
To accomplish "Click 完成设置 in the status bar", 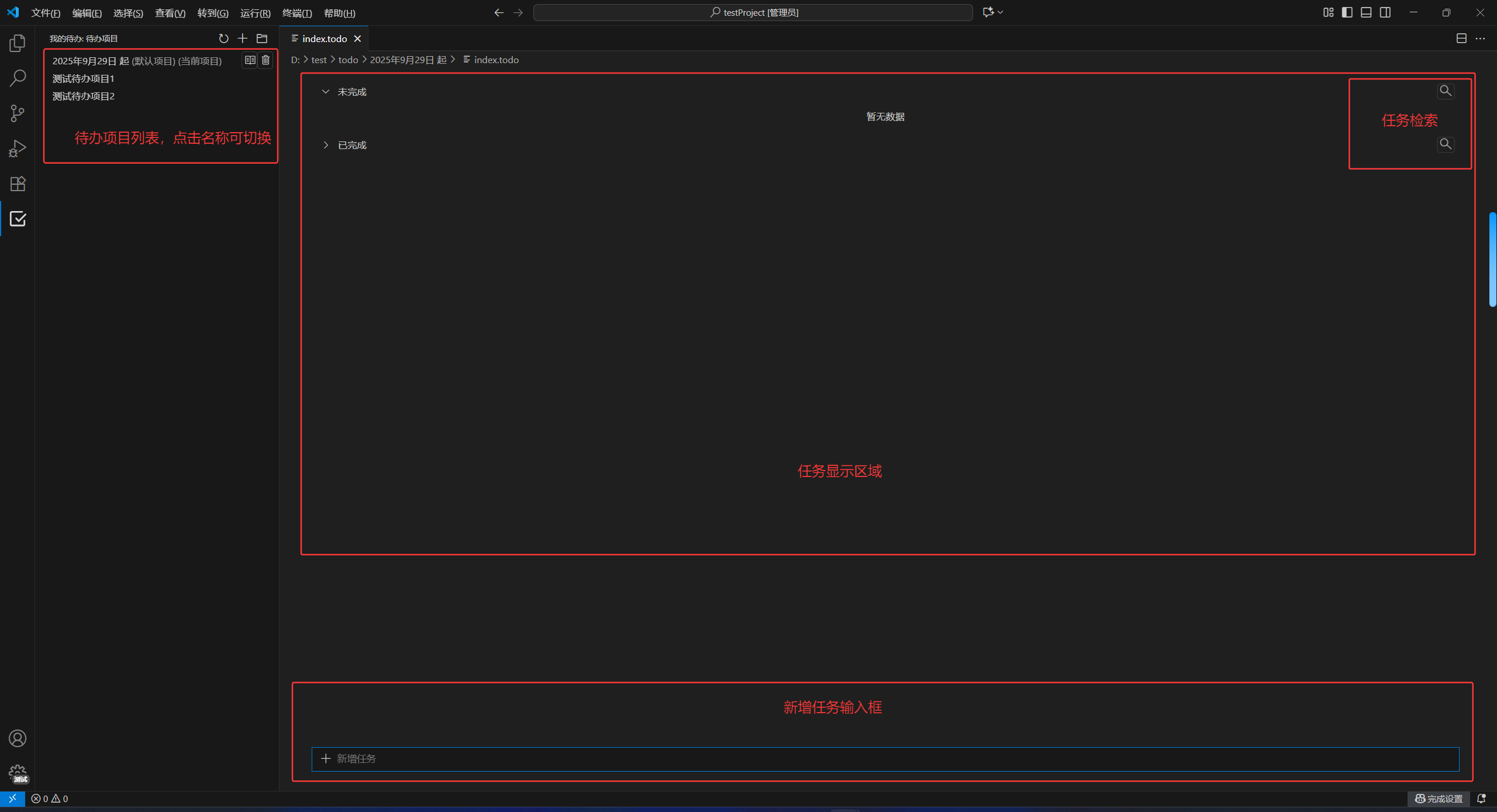I will pyautogui.click(x=1439, y=799).
